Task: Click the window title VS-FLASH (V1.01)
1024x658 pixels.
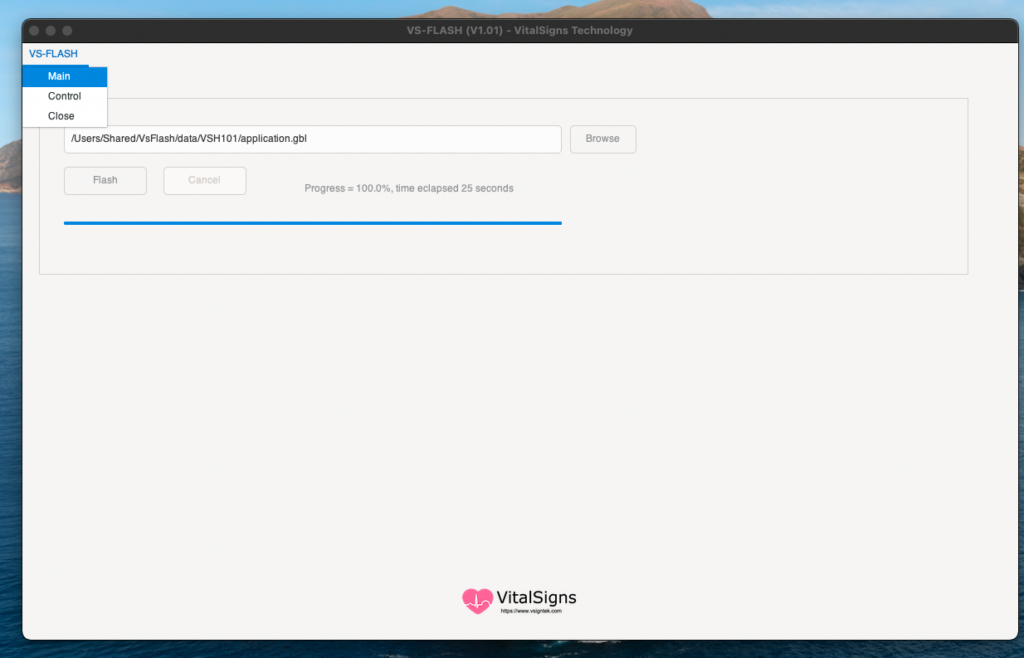Action: pos(519,31)
